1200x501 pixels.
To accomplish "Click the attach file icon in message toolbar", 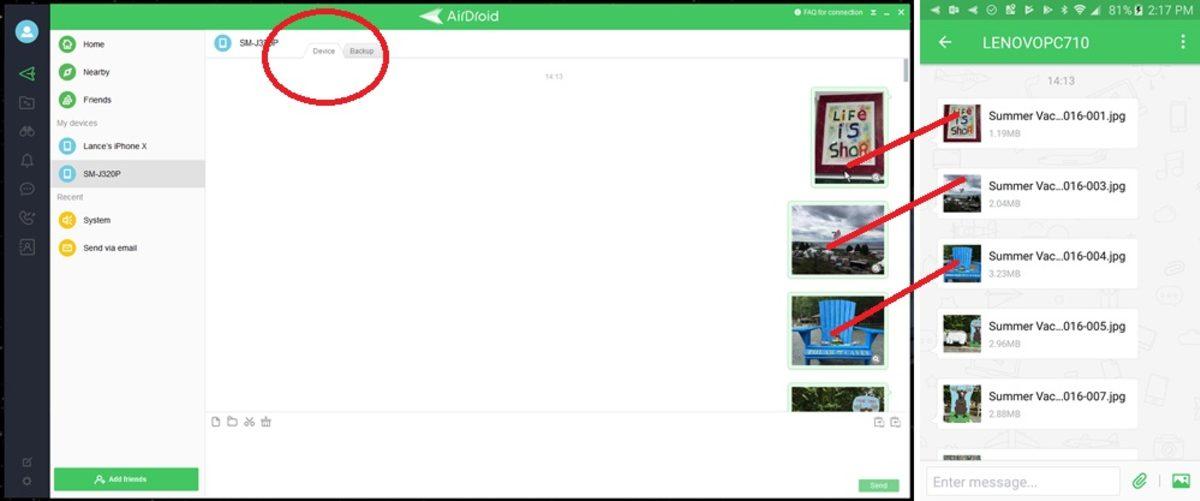I will [x=215, y=422].
